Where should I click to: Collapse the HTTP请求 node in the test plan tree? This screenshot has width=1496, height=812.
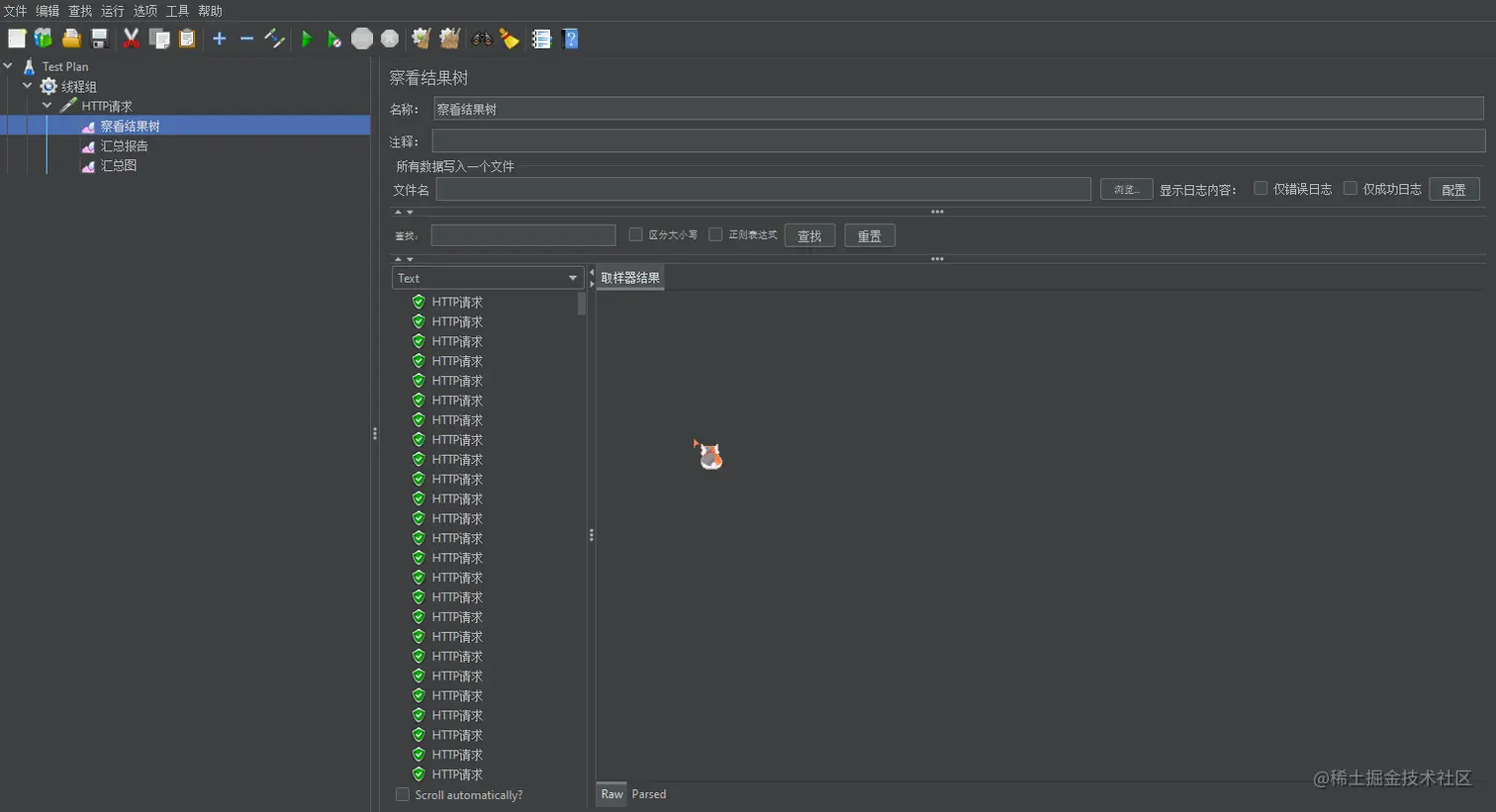click(47, 106)
